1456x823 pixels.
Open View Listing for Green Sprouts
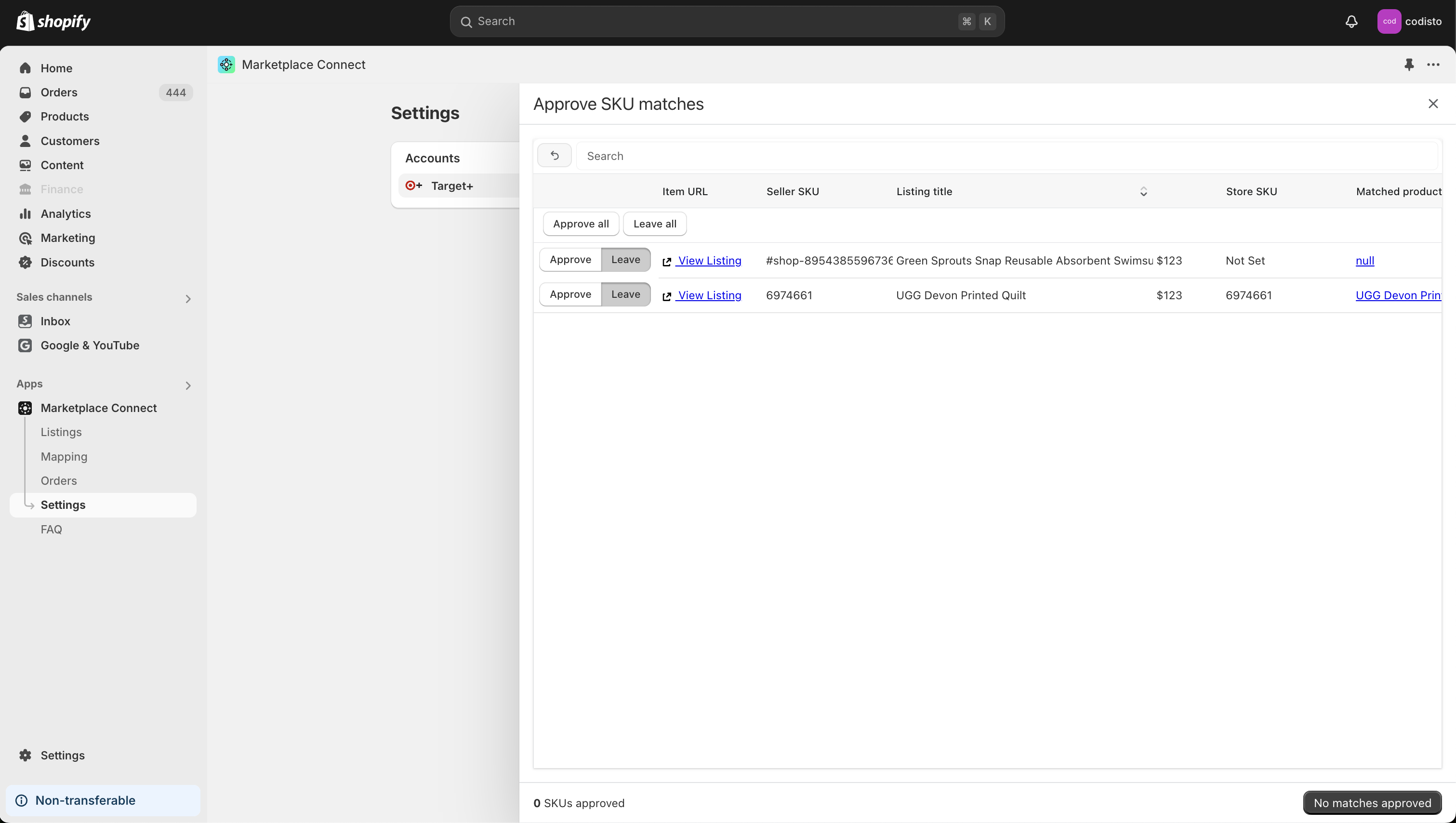click(709, 261)
